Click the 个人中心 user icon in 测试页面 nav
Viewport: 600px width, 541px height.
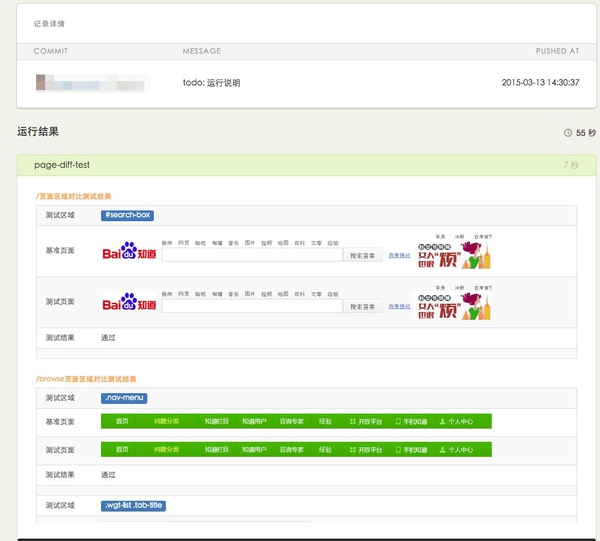(442, 450)
